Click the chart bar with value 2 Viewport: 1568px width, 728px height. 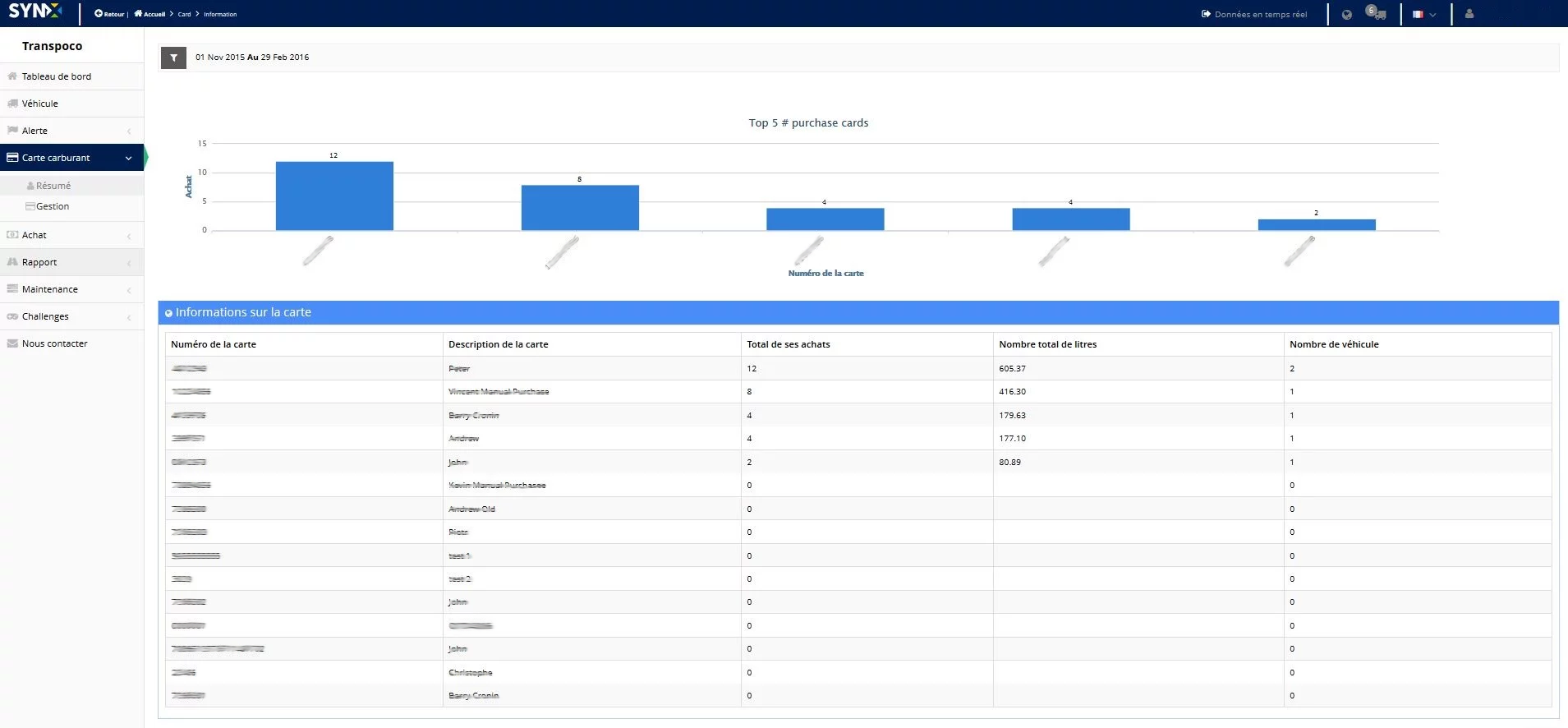point(1317,225)
